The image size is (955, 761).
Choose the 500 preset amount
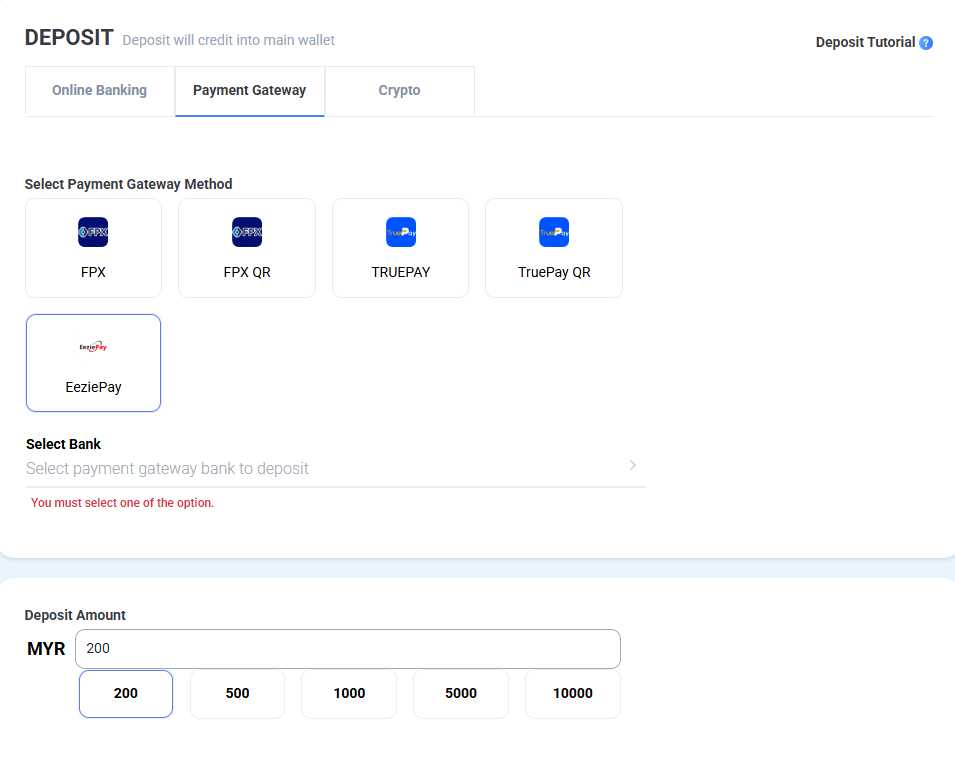[237, 693]
